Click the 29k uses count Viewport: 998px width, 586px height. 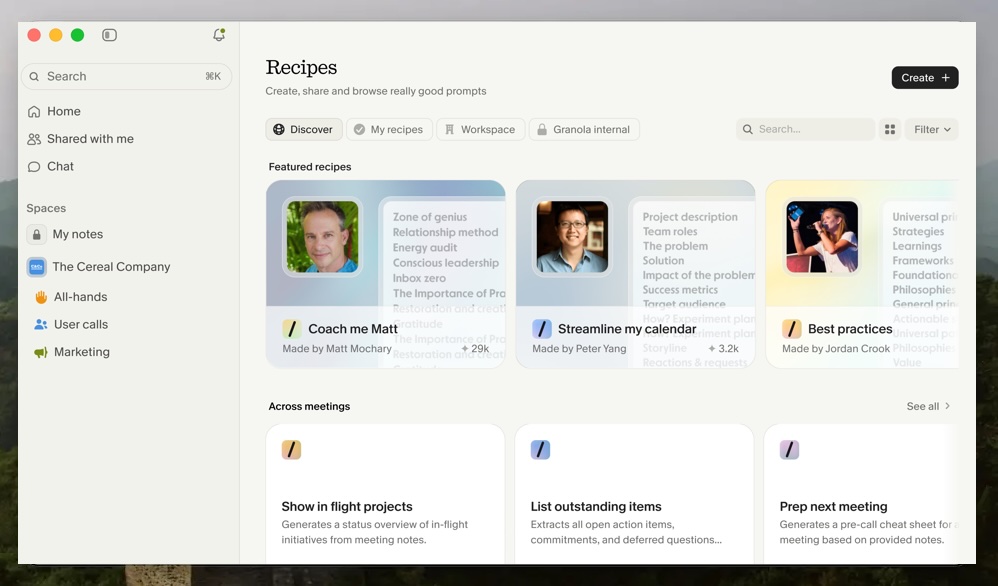point(475,349)
